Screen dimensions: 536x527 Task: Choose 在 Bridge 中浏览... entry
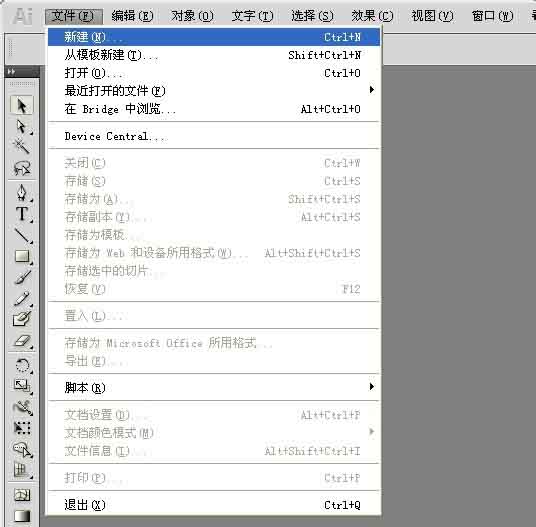[214, 109]
